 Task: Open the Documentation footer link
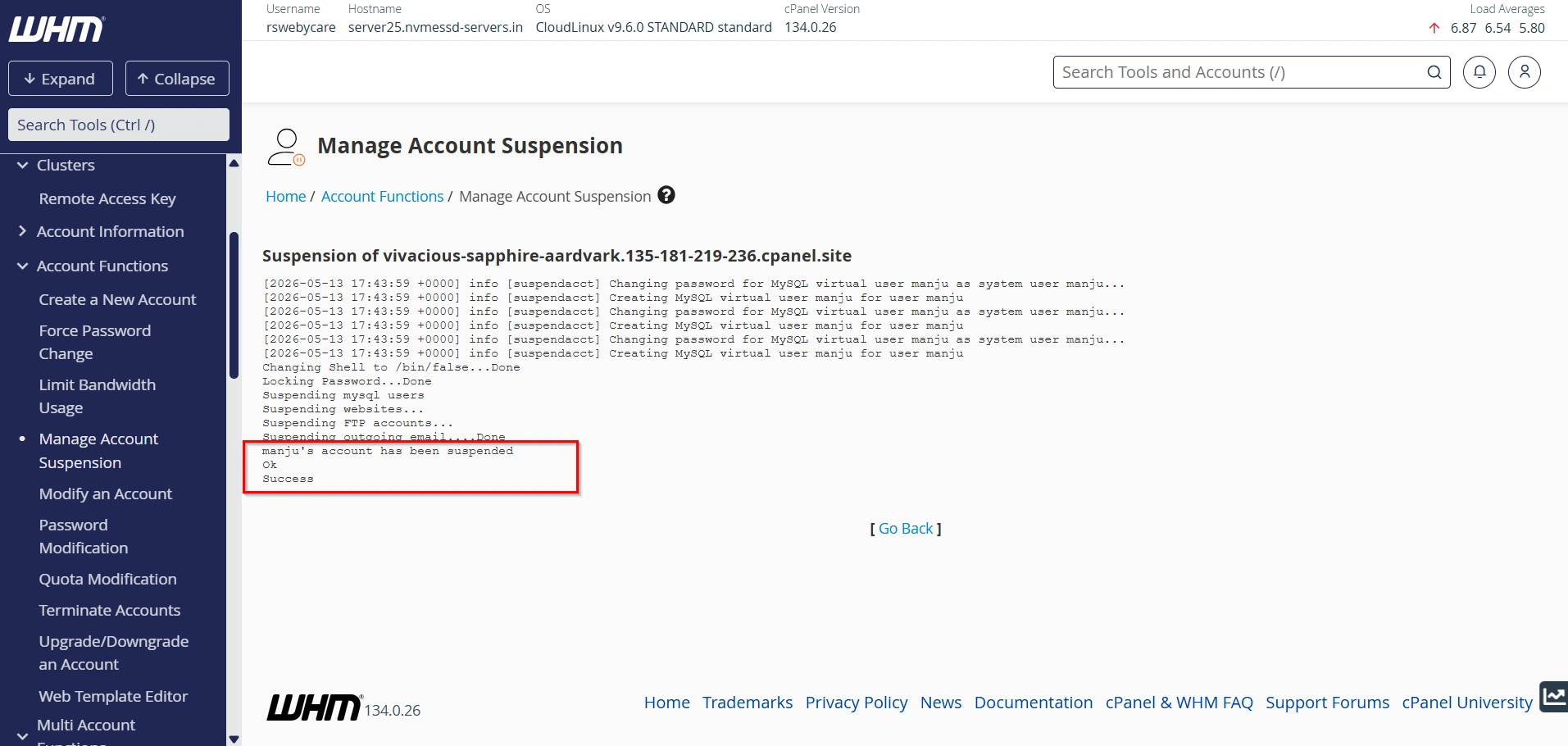pyautogui.click(x=1034, y=703)
